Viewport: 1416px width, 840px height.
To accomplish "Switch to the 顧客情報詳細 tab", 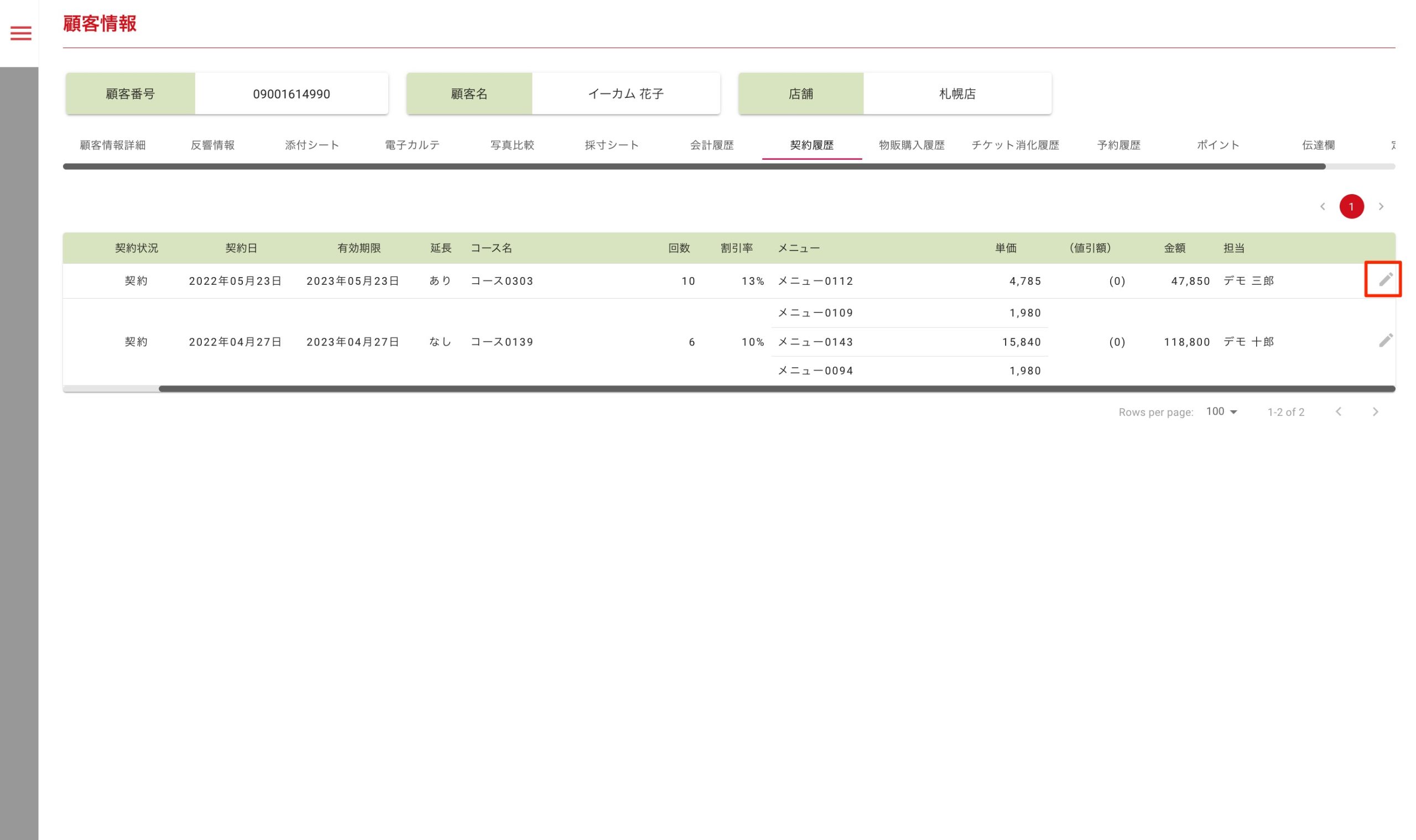I will coord(113,145).
